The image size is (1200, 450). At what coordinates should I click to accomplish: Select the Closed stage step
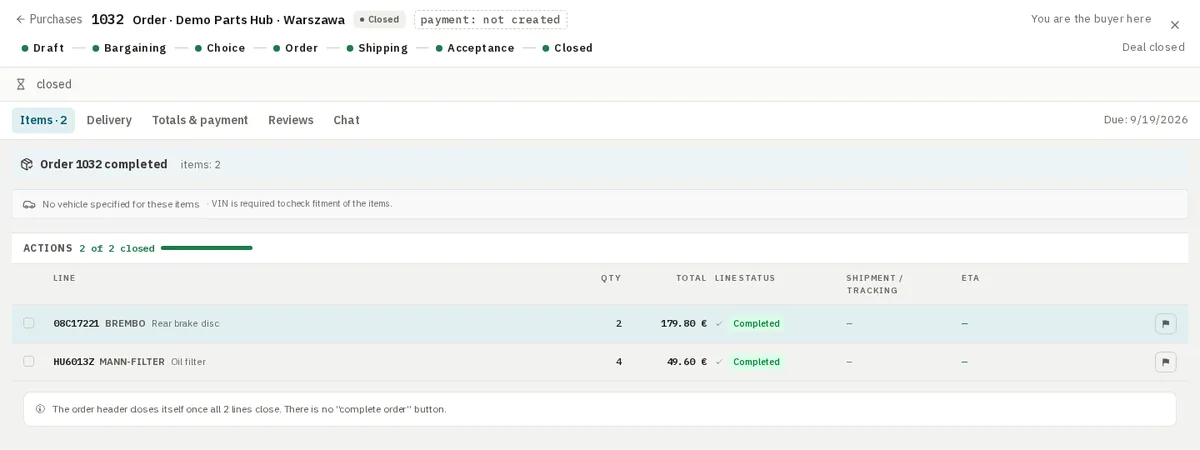click(x=567, y=48)
